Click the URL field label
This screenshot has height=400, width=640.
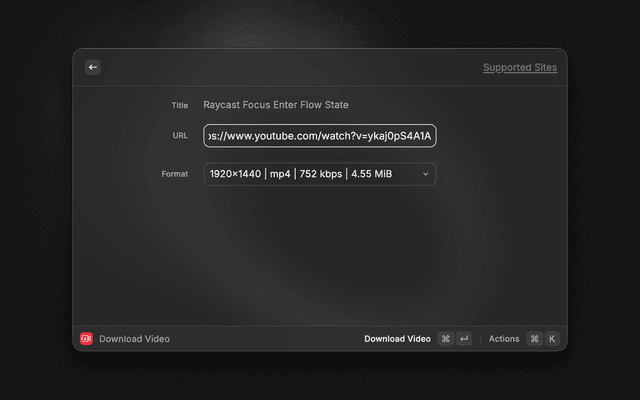pyautogui.click(x=180, y=135)
